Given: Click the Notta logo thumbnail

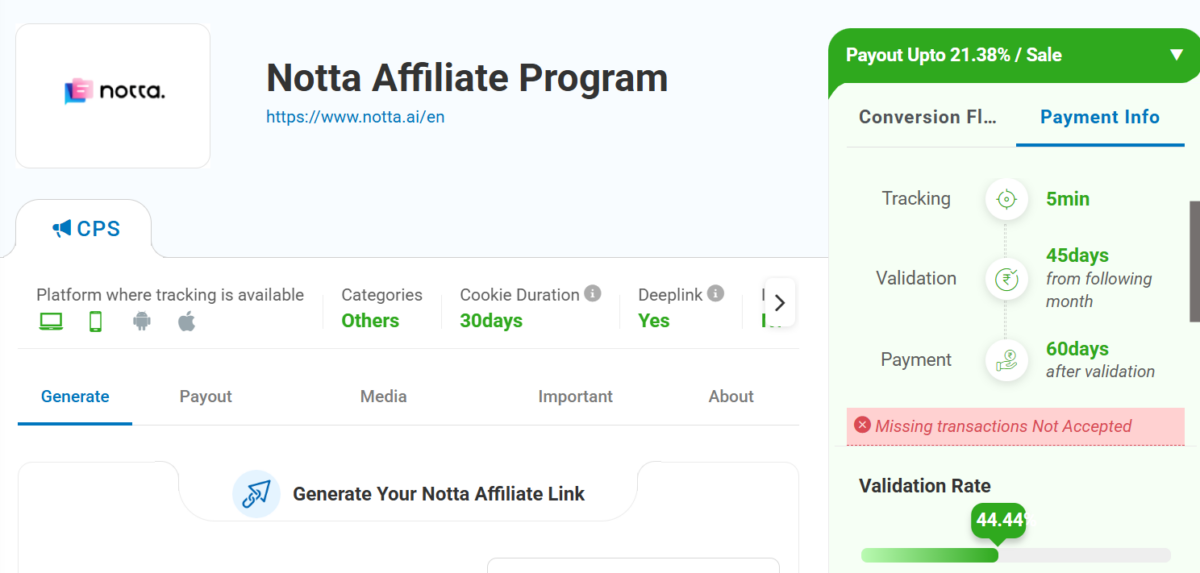Looking at the screenshot, I should click(x=113, y=93).
